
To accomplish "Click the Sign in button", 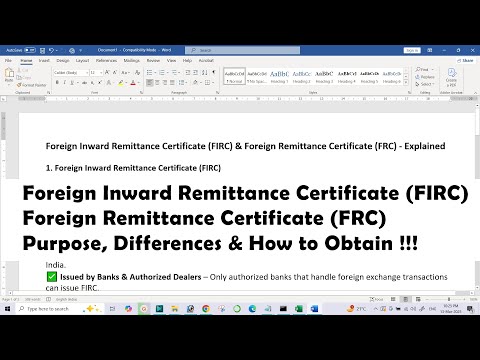I will pos(412,50).
